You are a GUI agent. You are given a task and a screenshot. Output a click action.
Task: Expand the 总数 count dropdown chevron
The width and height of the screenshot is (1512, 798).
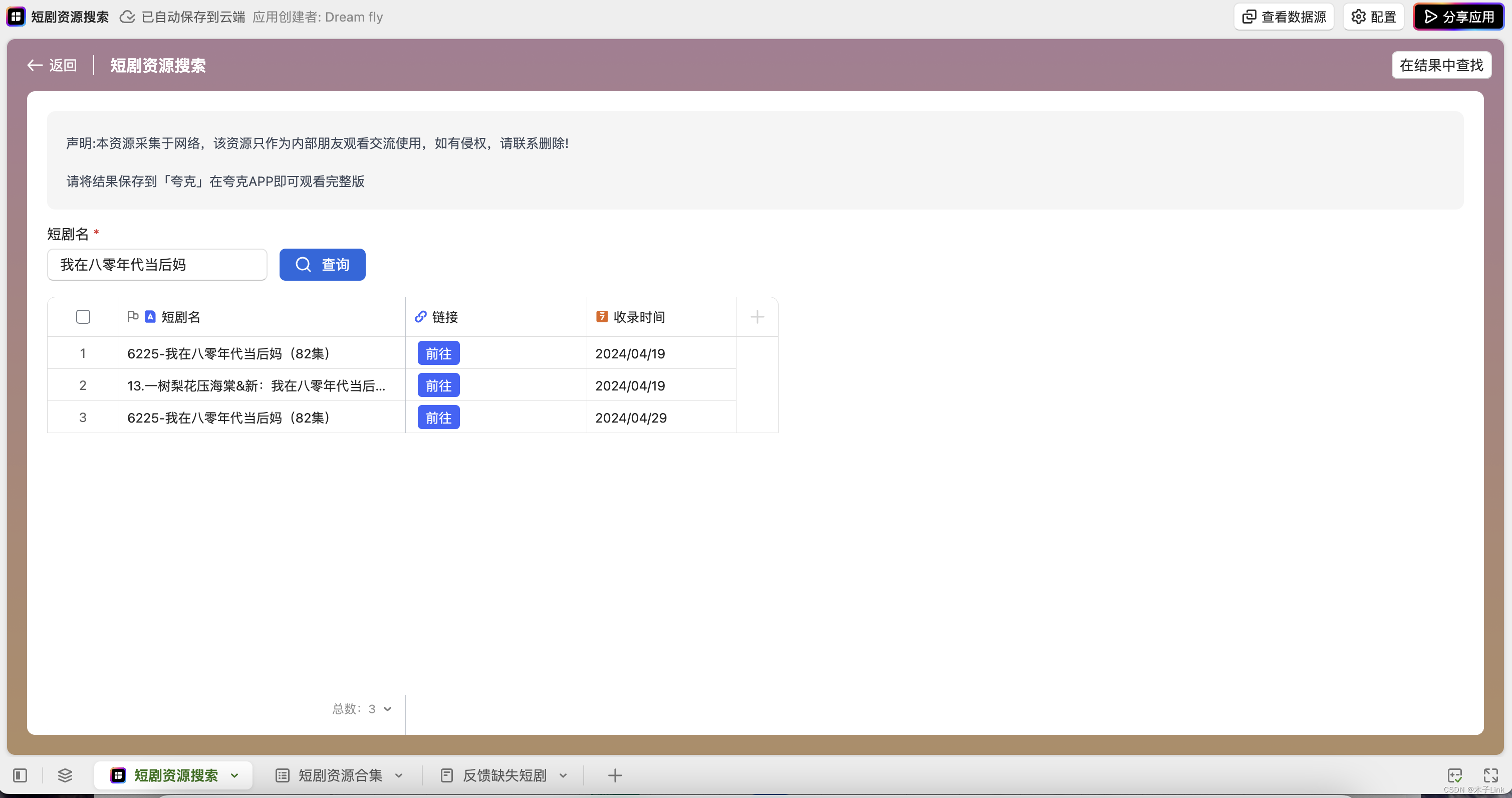point(387,709)
